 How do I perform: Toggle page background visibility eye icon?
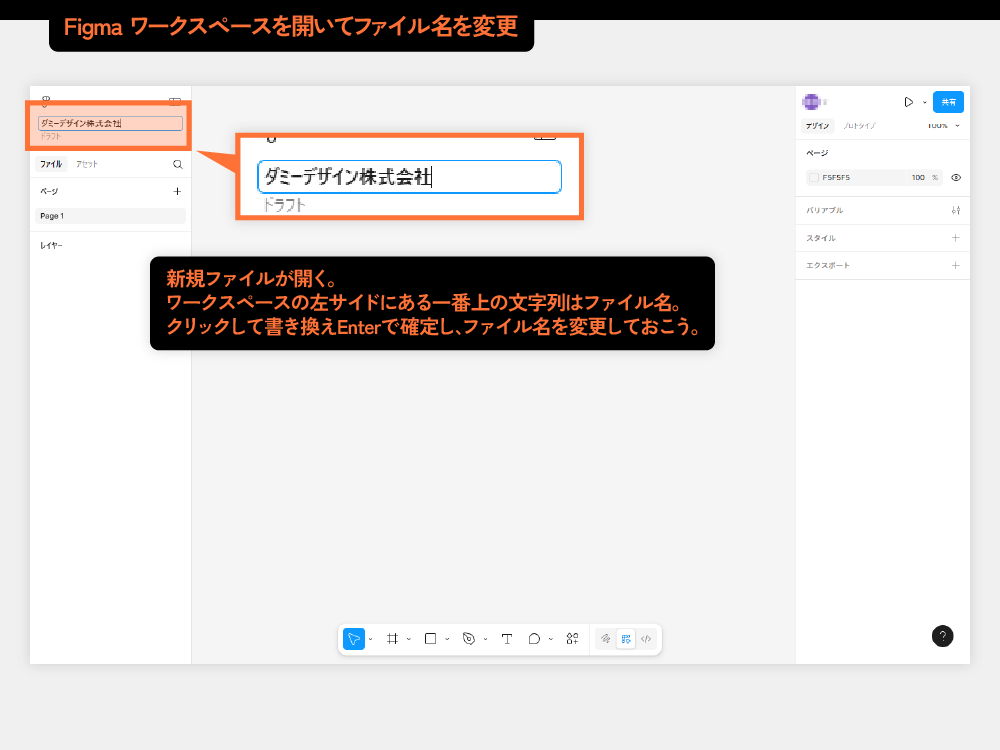tap(956, 178)
